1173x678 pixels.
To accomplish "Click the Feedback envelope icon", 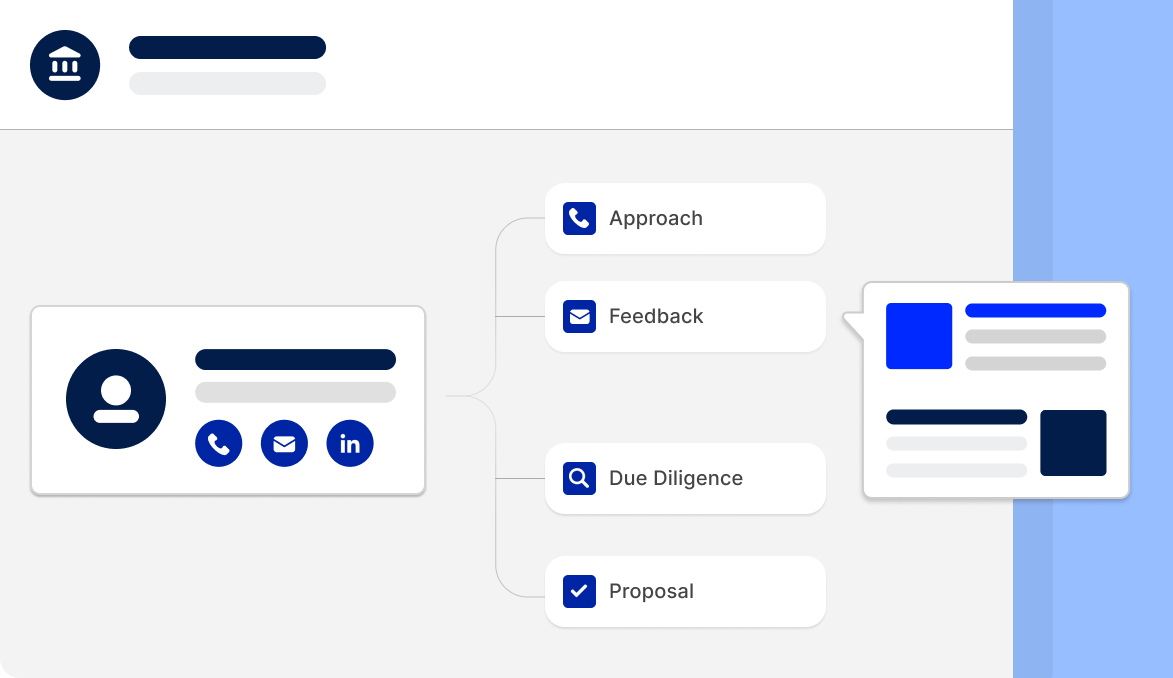I will point(579,316).
